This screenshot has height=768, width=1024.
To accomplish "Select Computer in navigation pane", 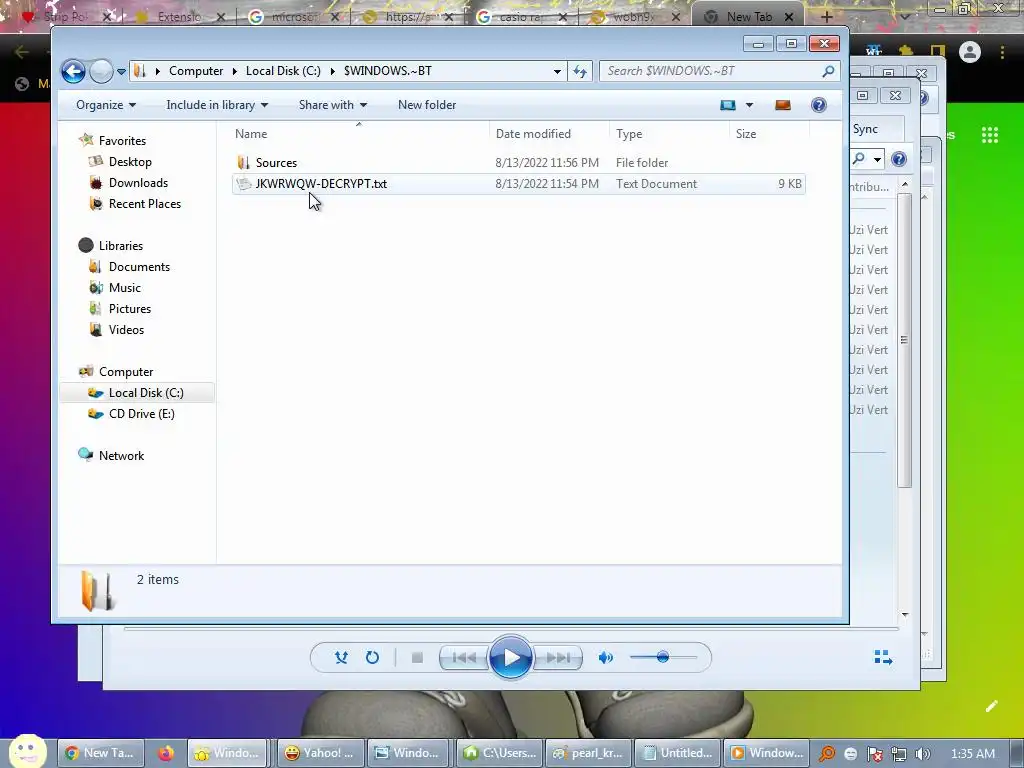I will 126,372.
